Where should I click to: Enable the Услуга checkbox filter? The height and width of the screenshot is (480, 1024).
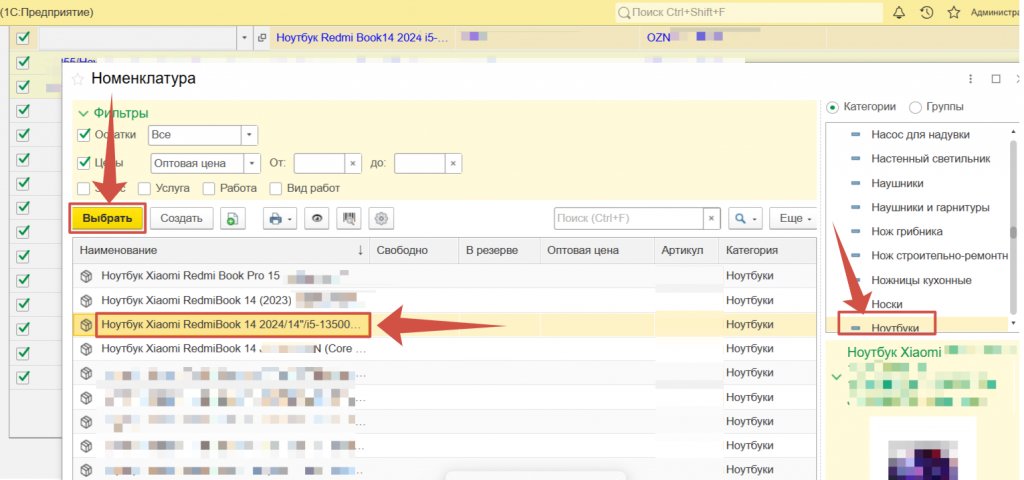click(145, 188)
